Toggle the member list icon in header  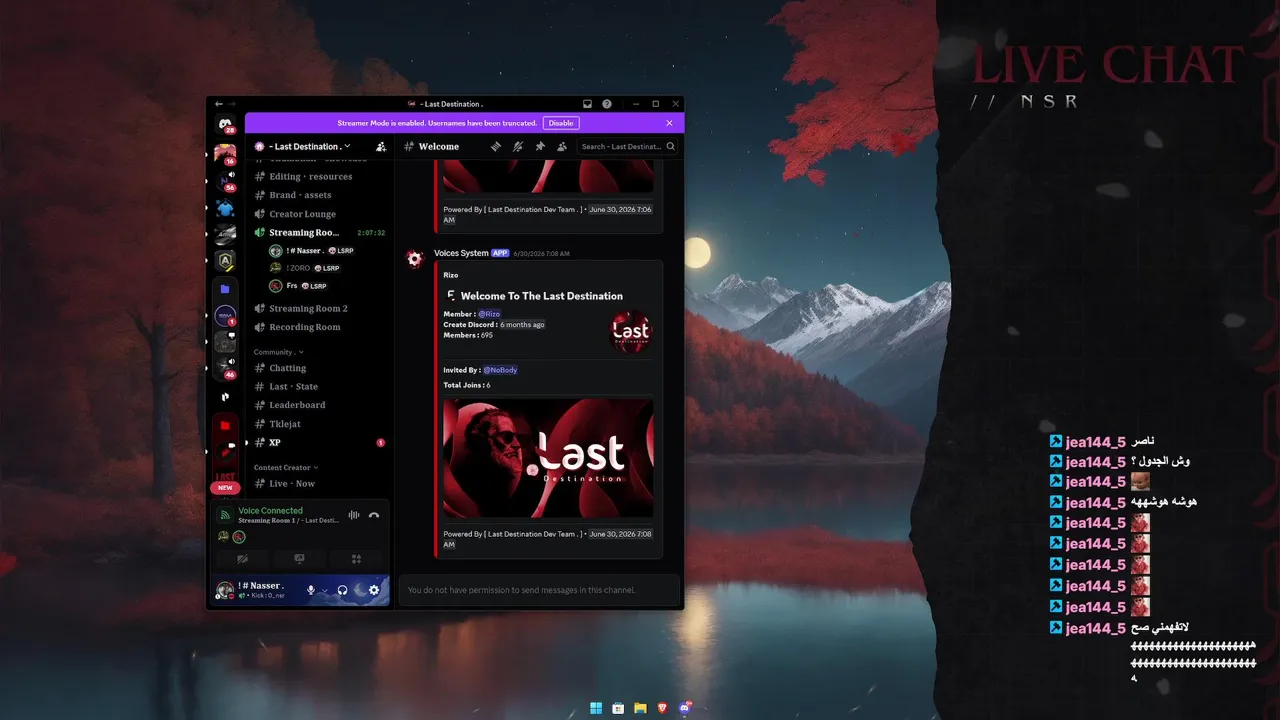562,146
